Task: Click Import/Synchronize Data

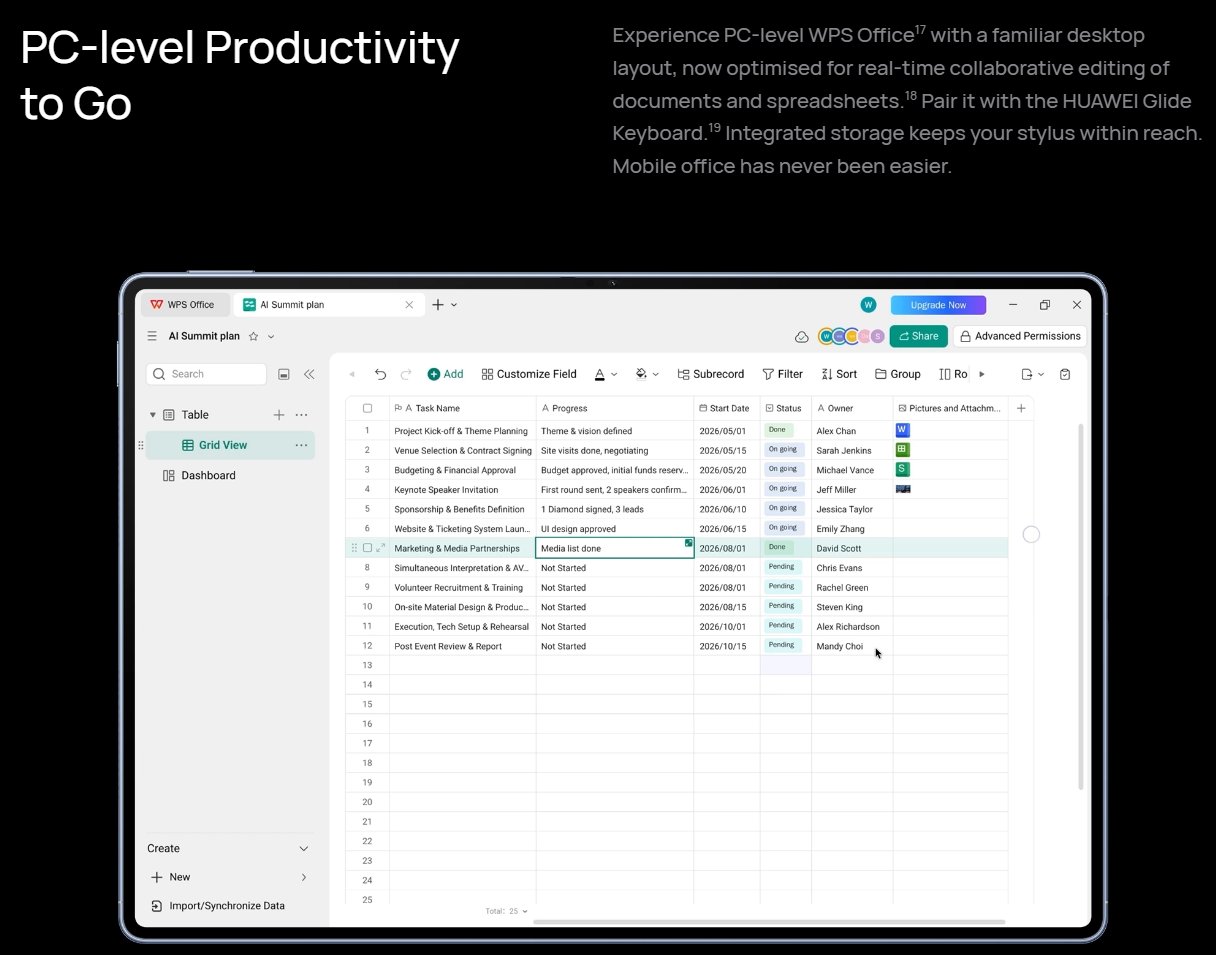Action: click(217, 906)
